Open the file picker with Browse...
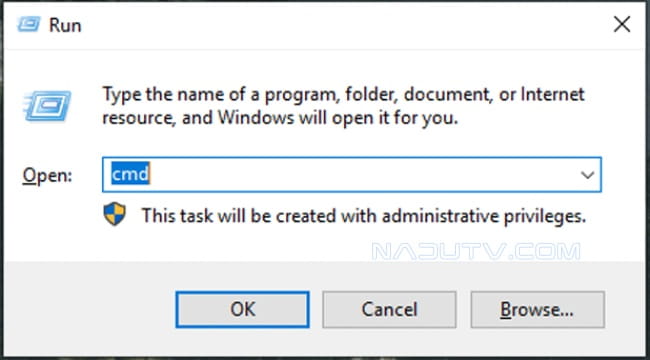 (537, 309)
